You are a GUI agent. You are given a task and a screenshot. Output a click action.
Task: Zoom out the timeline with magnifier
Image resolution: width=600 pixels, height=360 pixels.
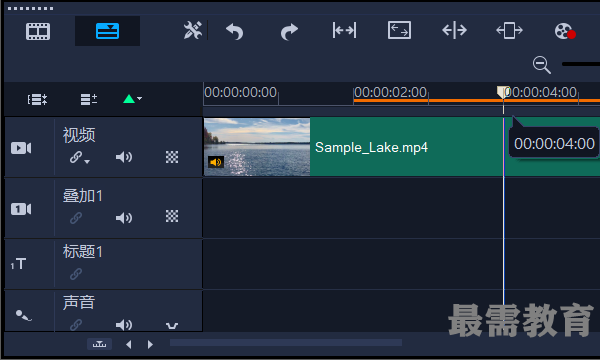pyautogui.click(x=541, y=65)
